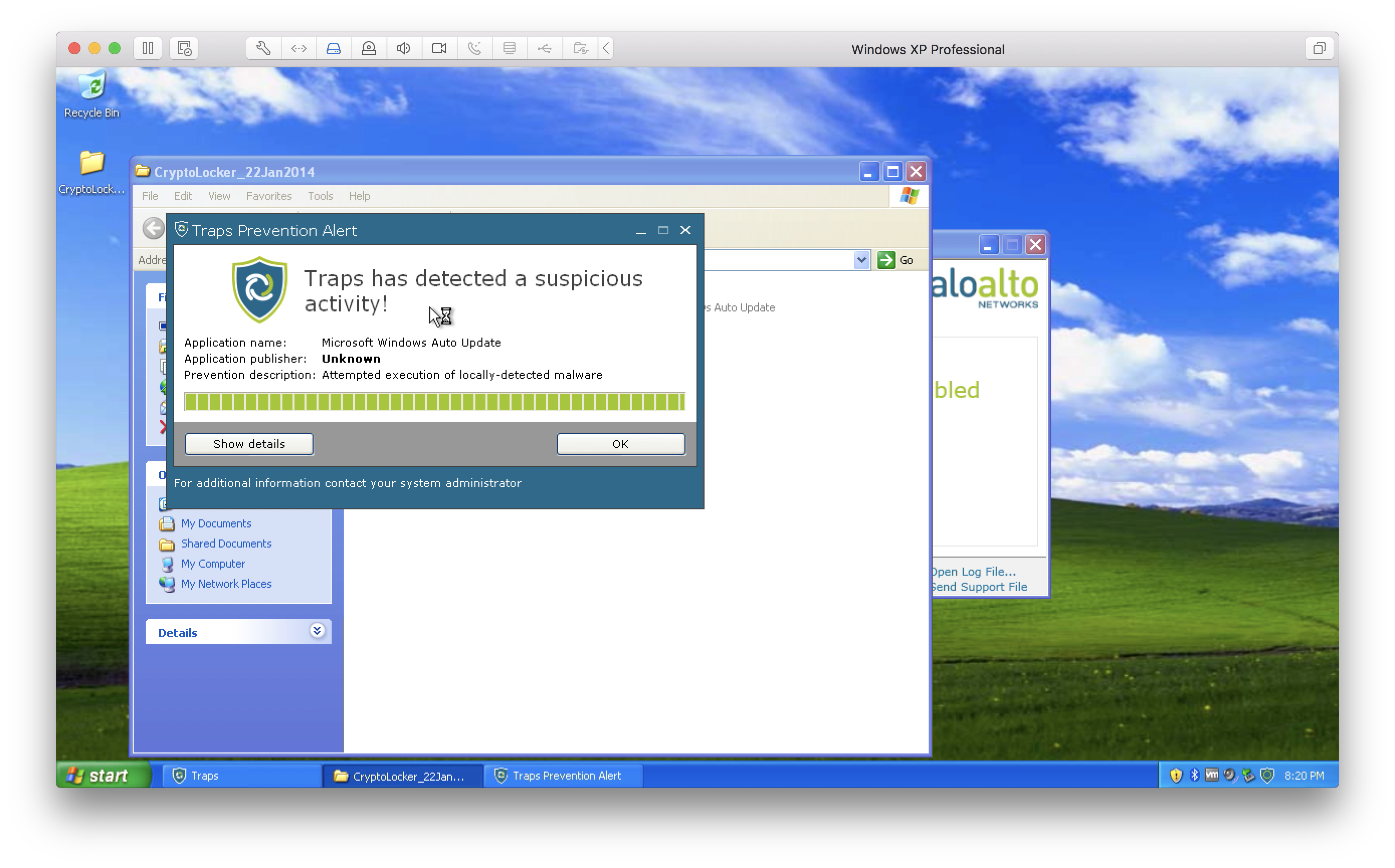Collapse the device toolbar chevron

pos(607,48)
